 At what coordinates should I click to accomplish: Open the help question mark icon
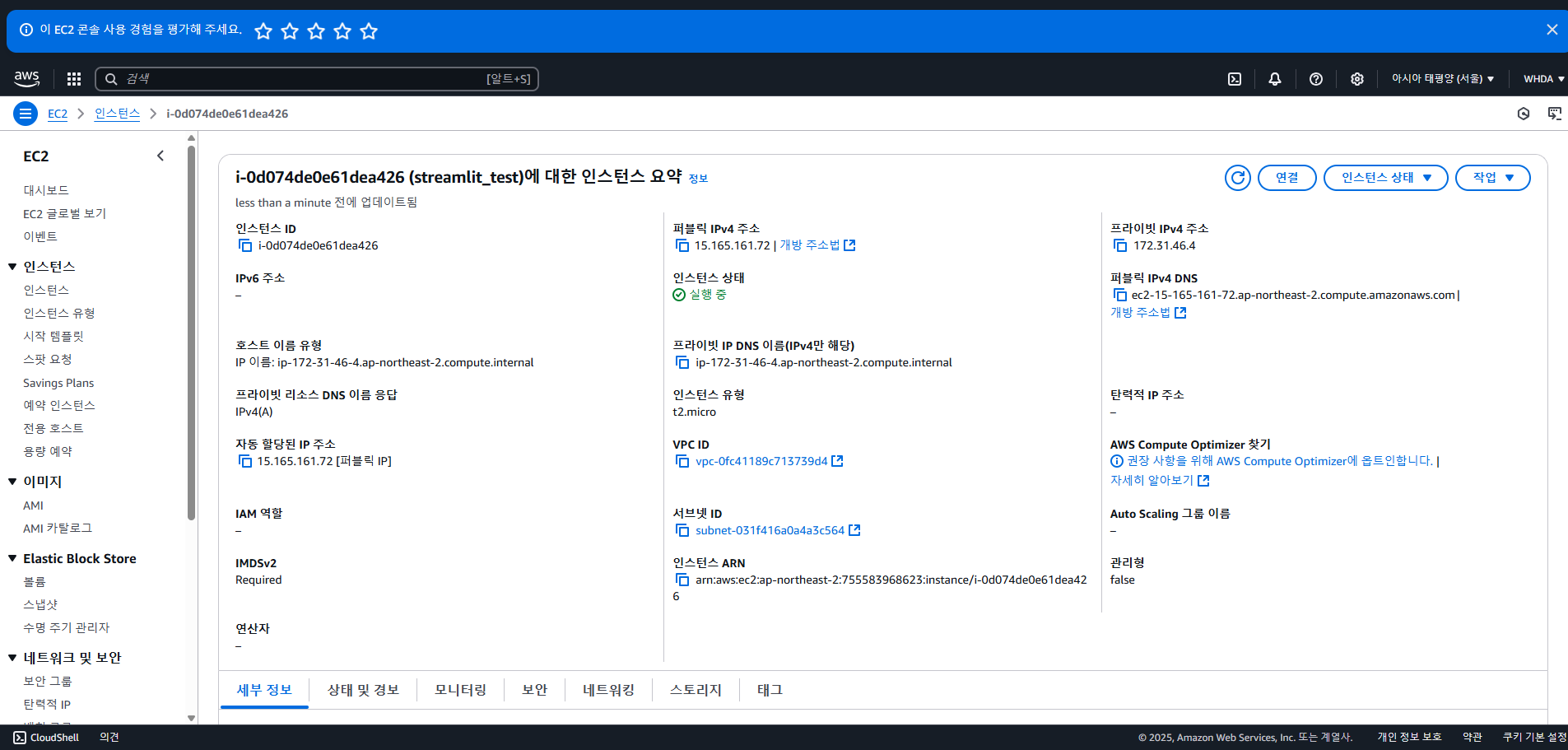click(x=1316, y=79)
